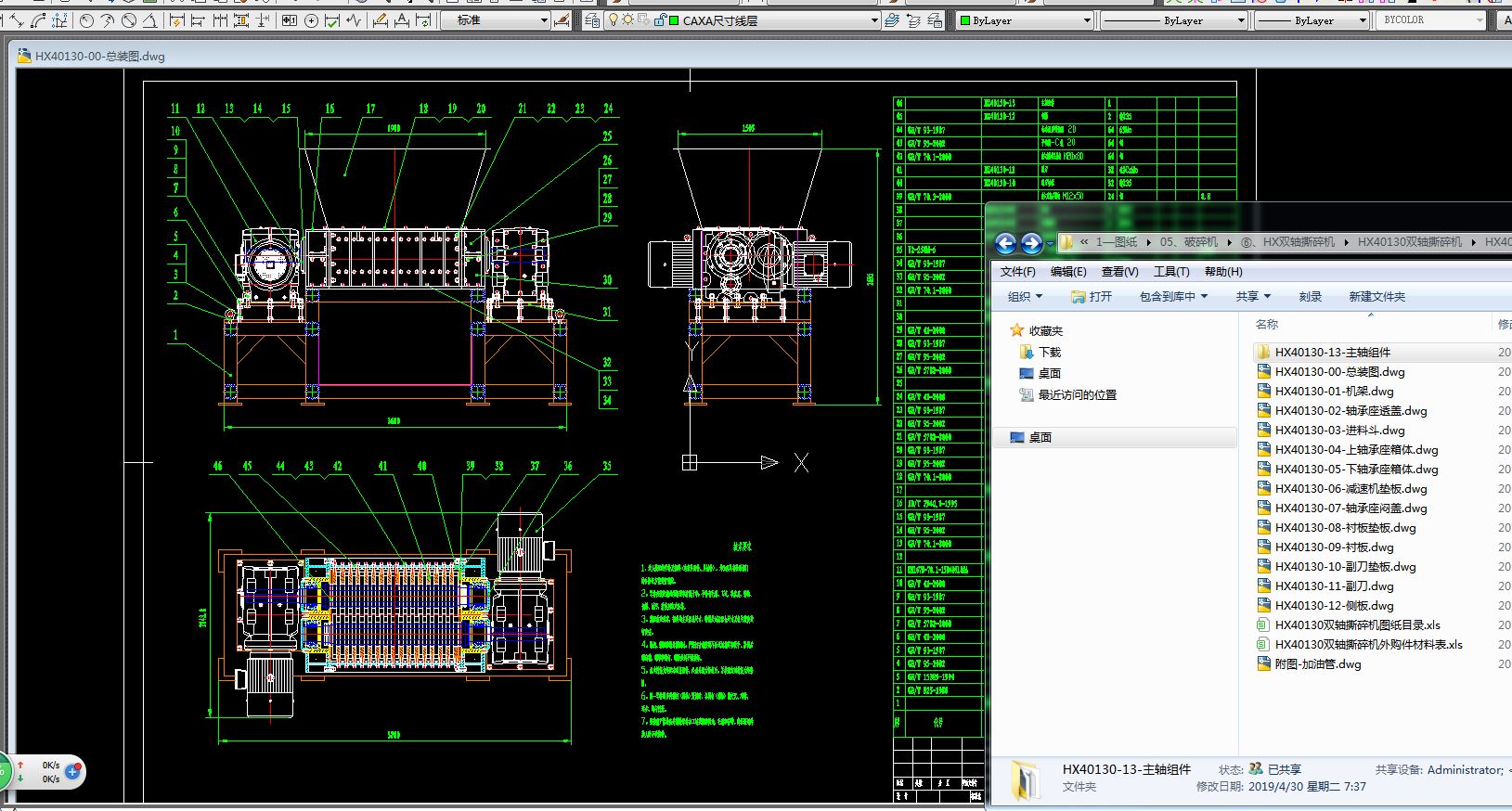
Task: Open the 工具(T) menu
Action: pos(1170,272)
